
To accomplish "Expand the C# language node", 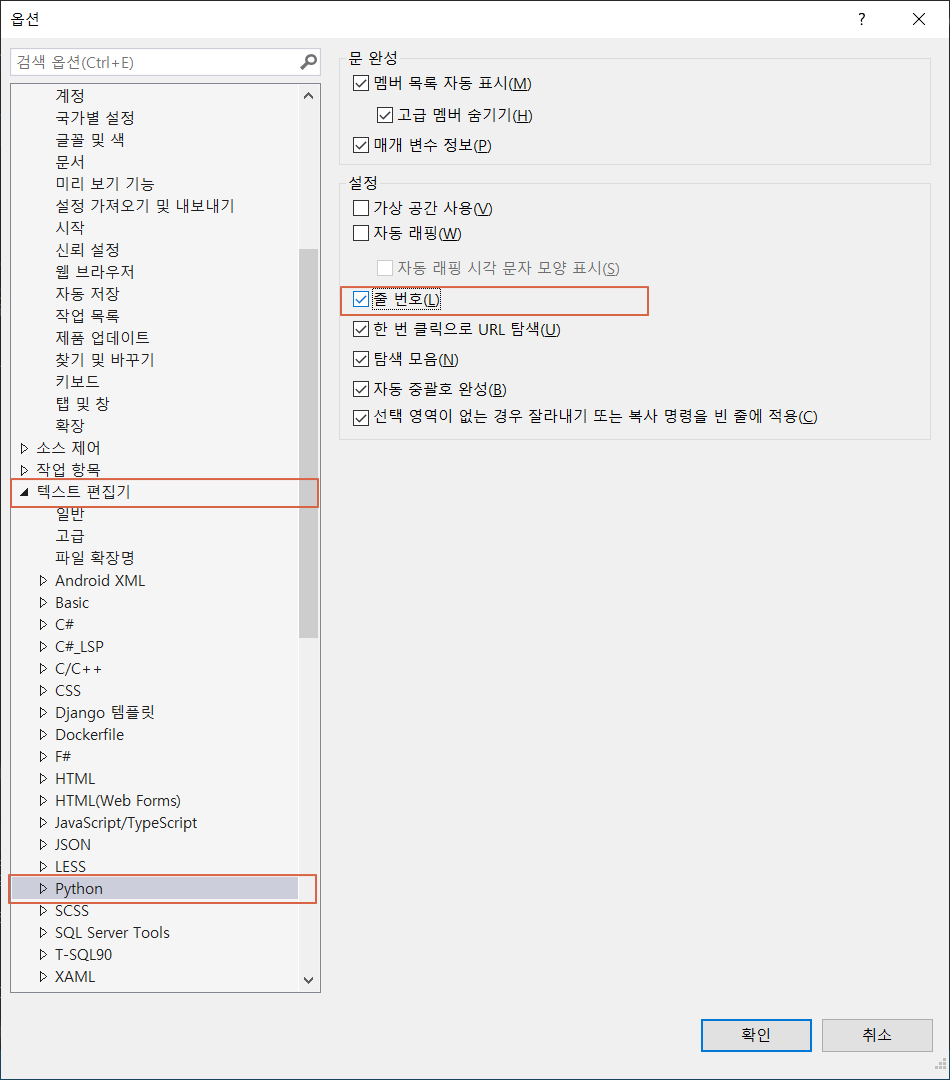I will (43, 625).
